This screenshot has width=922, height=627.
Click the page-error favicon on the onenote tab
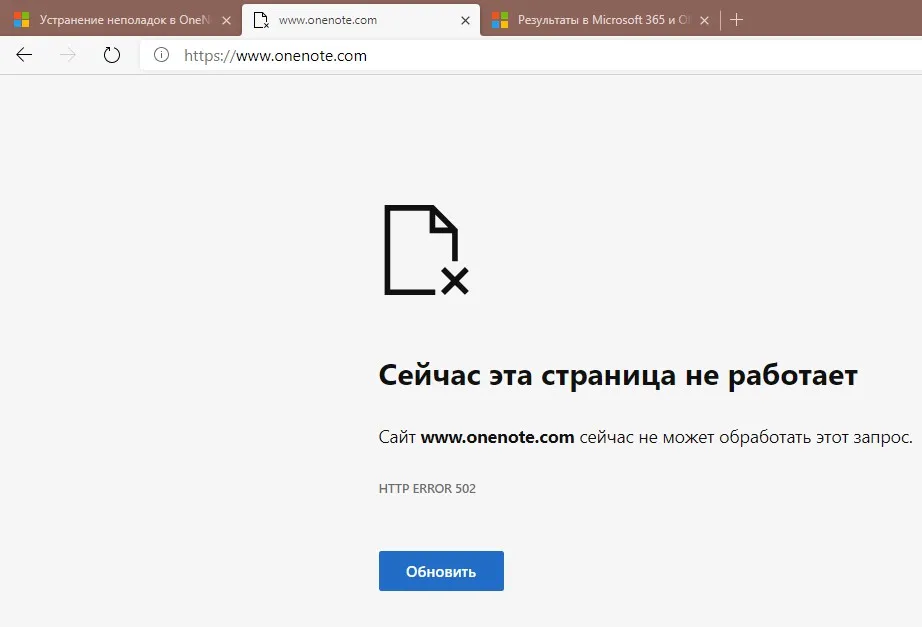[x=261, y=20]
